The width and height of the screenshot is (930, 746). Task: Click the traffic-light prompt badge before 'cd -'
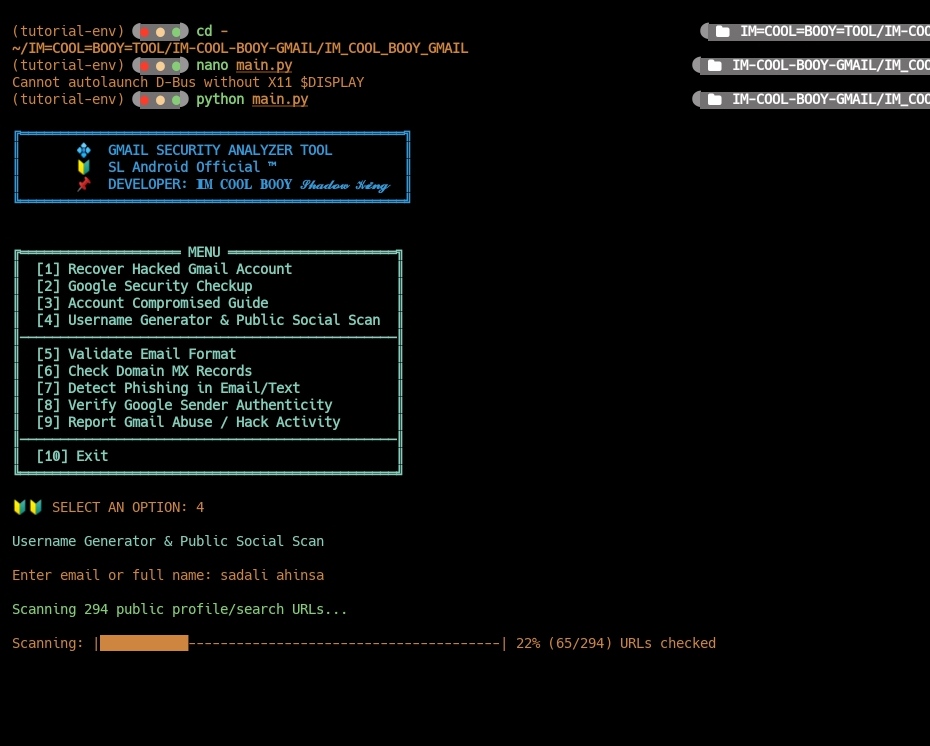pos(160,31)
